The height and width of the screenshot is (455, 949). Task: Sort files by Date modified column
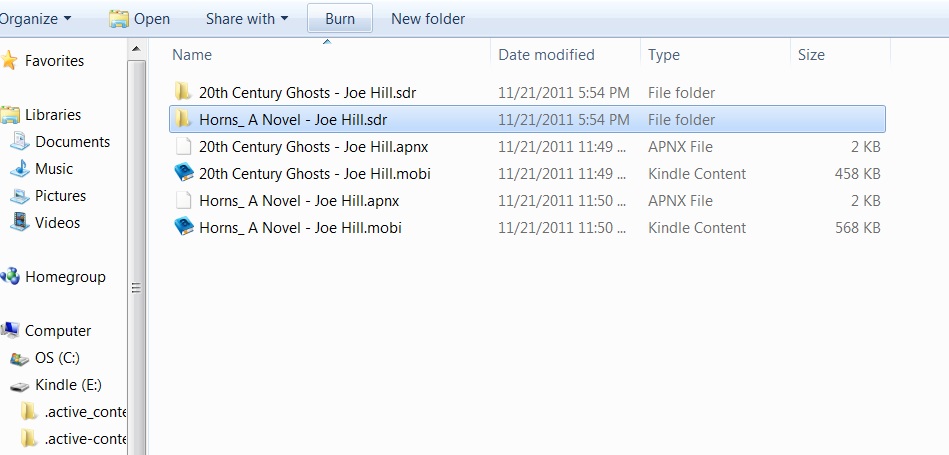tap(546, 55)
